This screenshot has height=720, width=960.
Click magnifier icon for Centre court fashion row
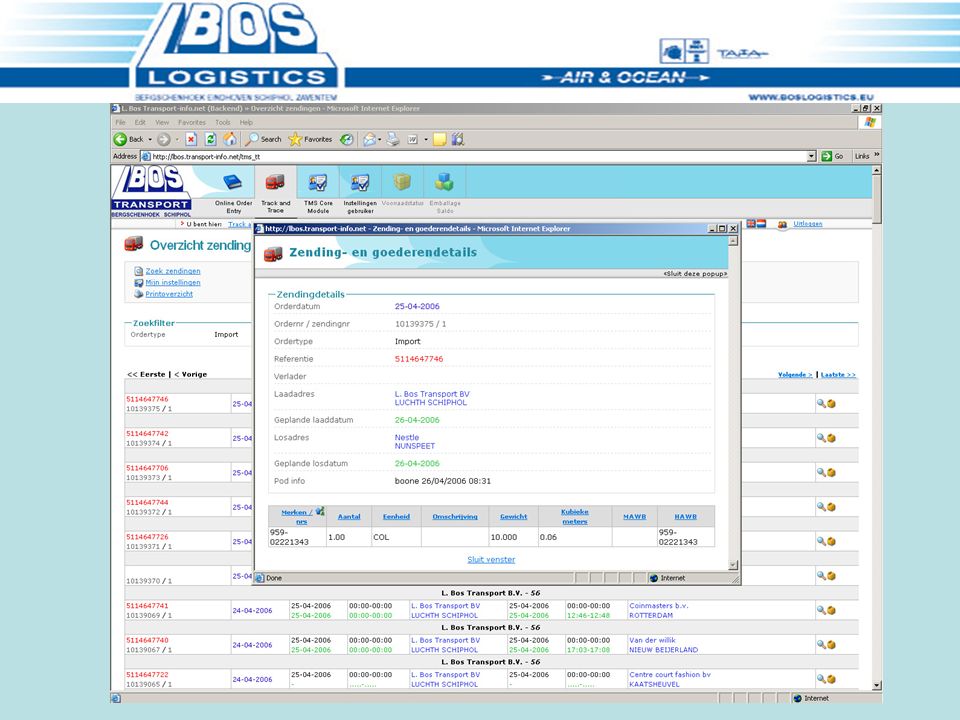click(x=821, y=679)
